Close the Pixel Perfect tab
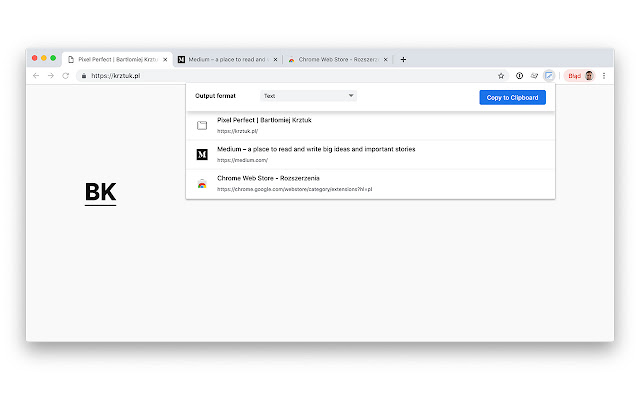The image size is (640, 400). (165, 59)
